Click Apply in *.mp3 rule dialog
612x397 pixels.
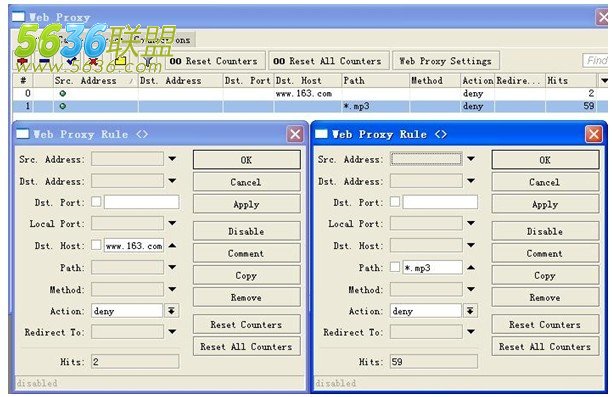[x=545, y=204]
